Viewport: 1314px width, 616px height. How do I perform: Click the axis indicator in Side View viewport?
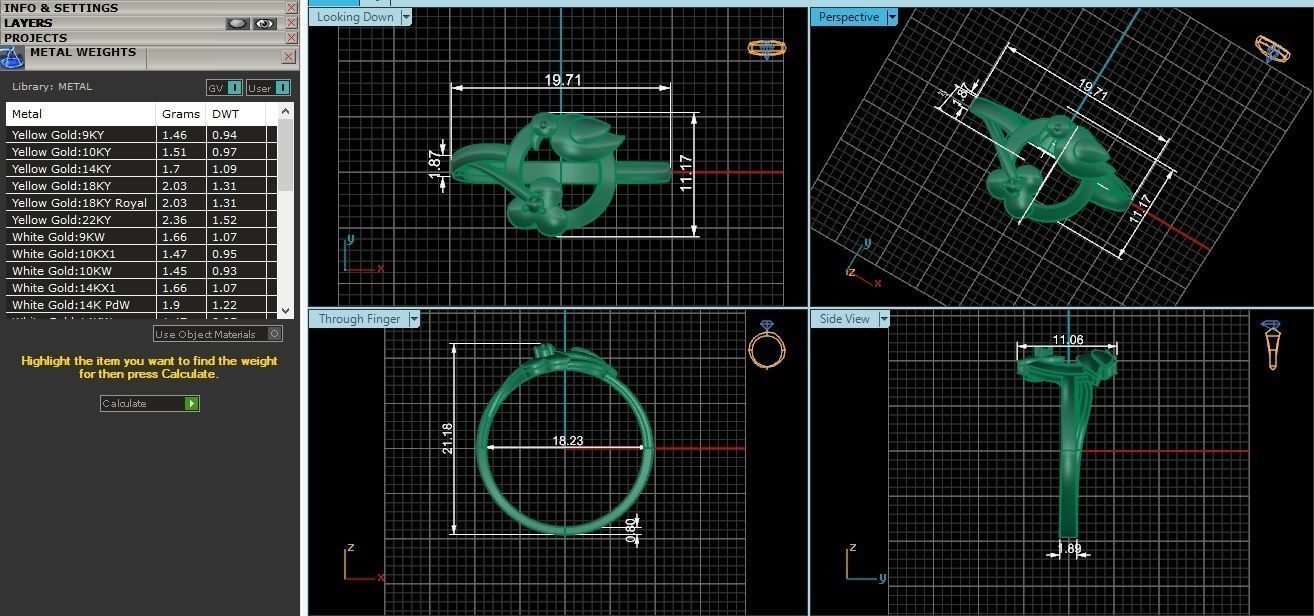pos(865,563)
